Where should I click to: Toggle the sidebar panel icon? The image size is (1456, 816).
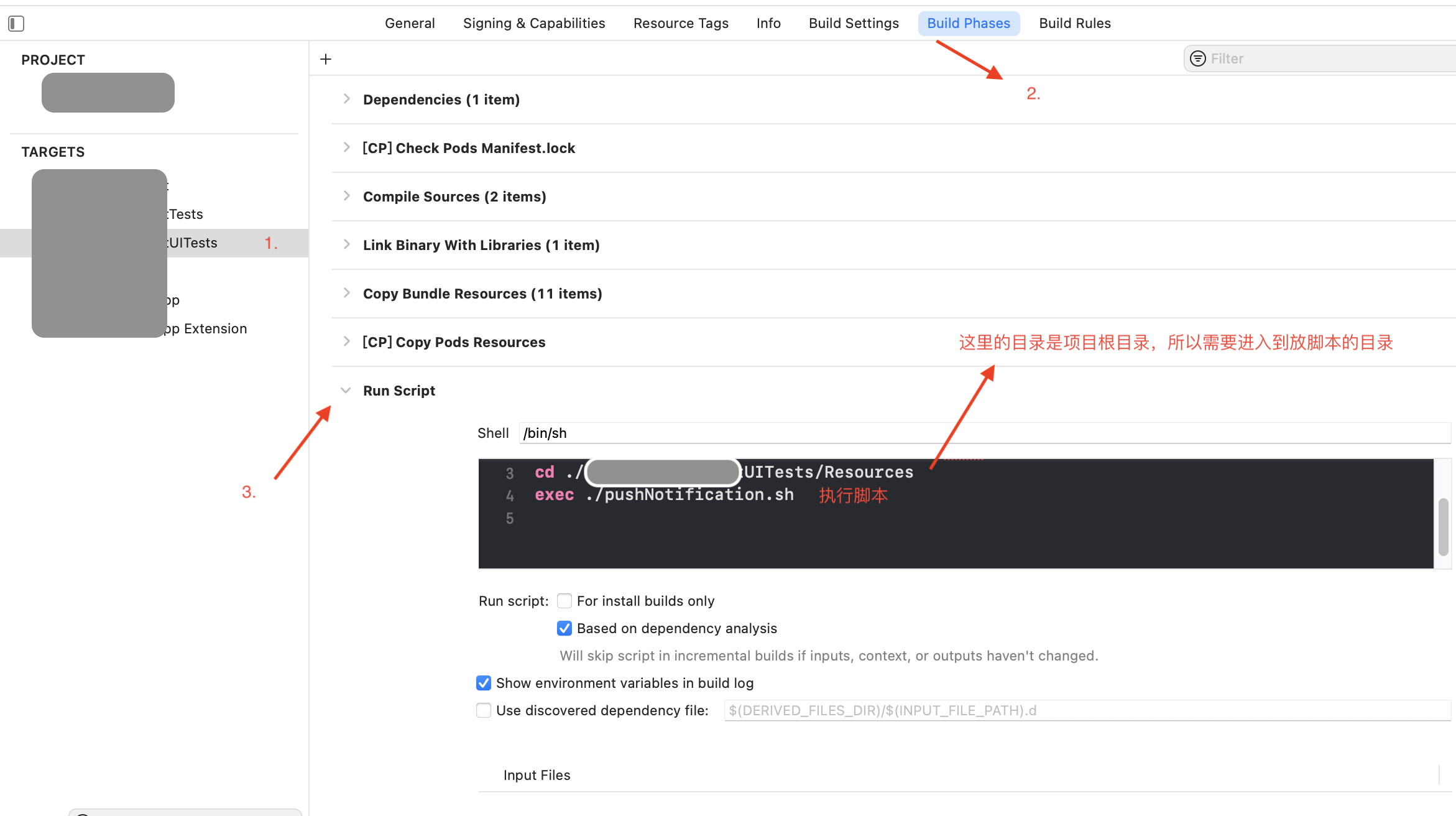tap(16, 24)
